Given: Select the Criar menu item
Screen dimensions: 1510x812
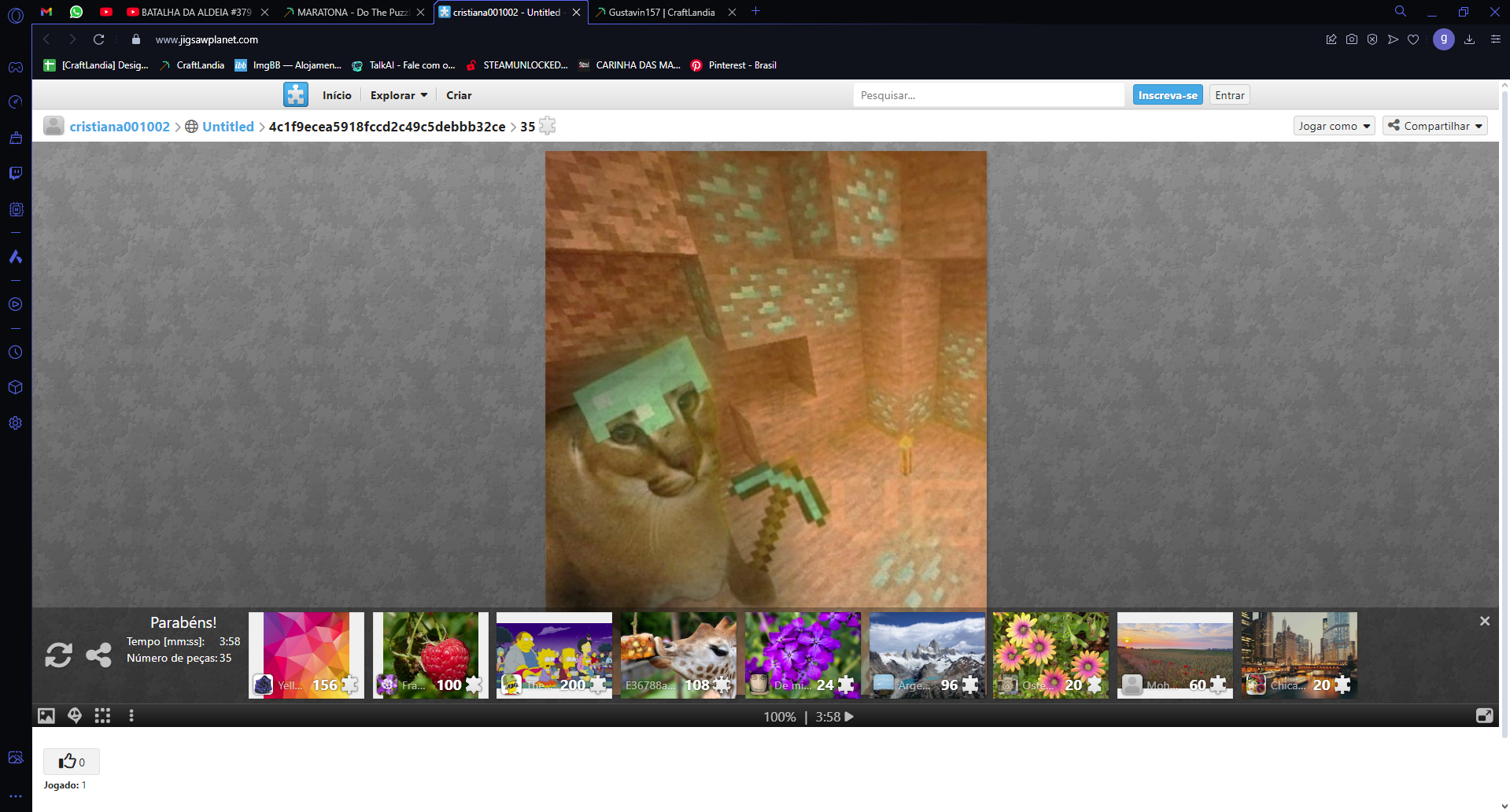Looking at the screenshot, I should [459, 95].
